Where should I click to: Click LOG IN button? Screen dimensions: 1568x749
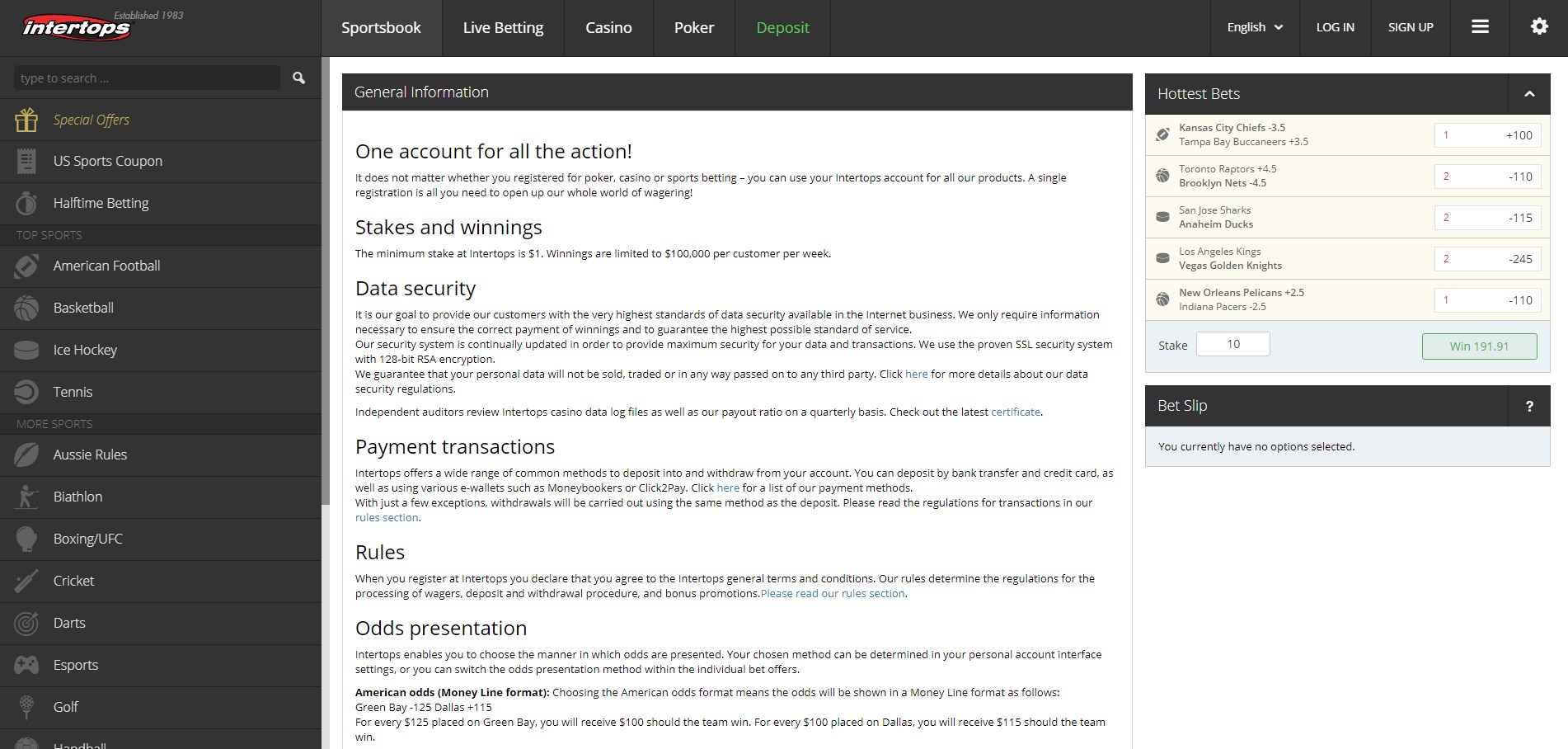(x=1335, y=27)
